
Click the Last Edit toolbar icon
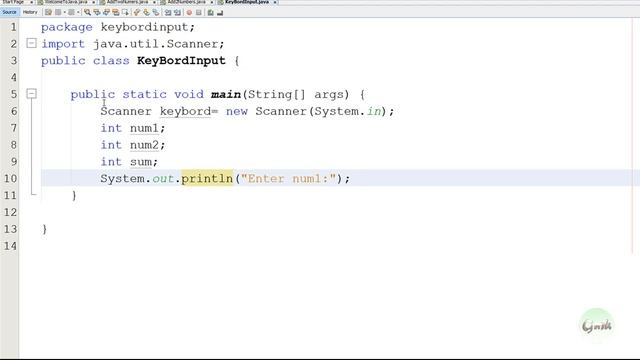coord(48,12)
